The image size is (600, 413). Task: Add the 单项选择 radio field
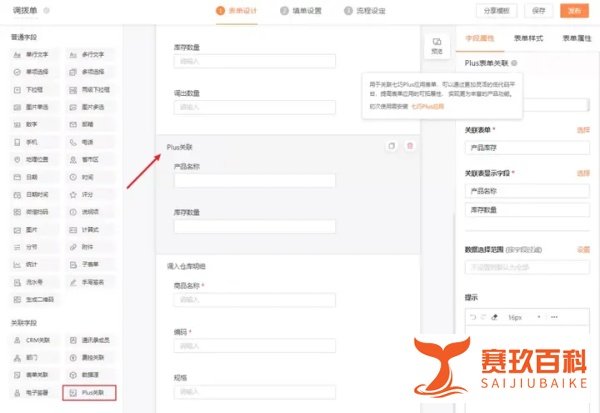[34, 72]
